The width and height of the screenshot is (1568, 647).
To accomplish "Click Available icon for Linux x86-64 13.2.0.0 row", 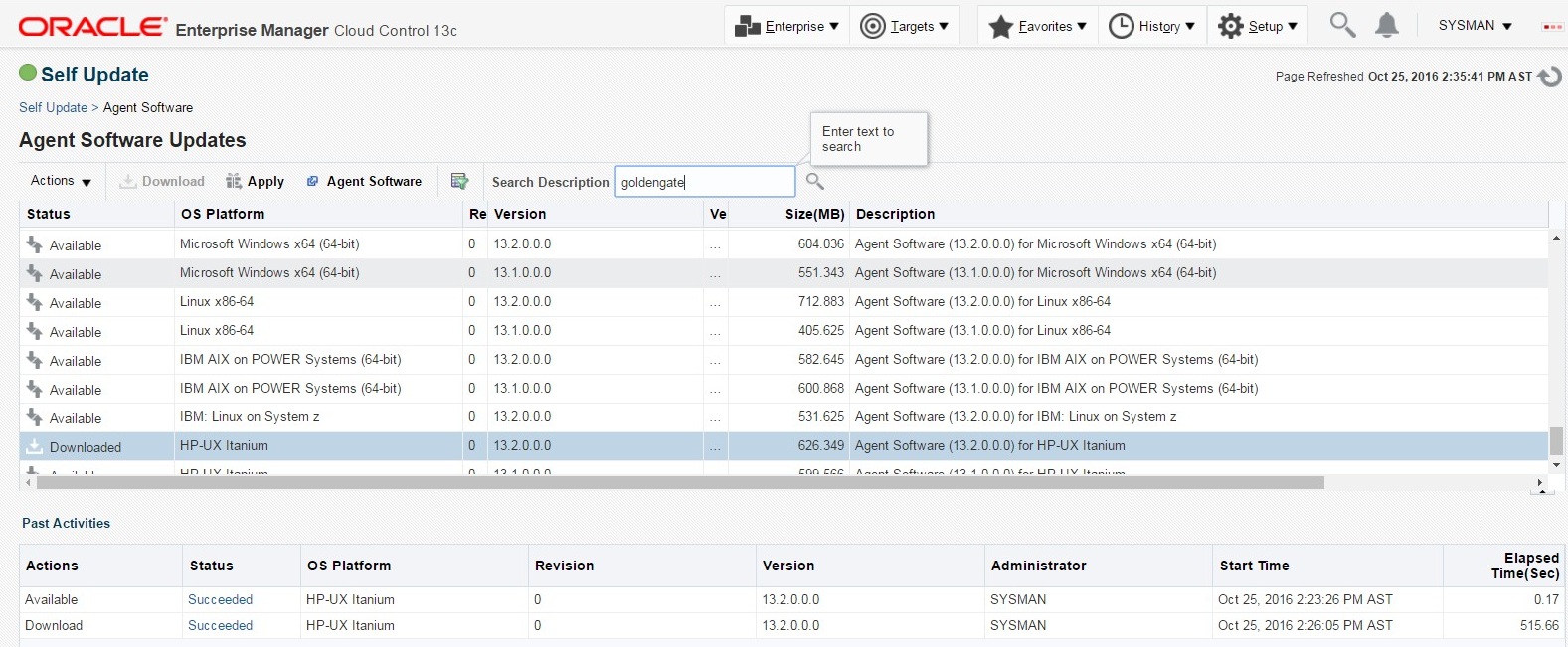I will [34, 302].
